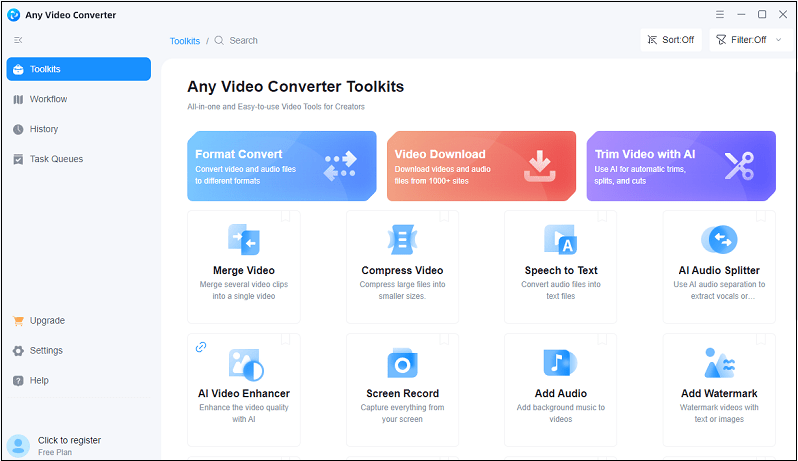
Task: Click the Any Video Converter logo icon
Action: (14, 15)
